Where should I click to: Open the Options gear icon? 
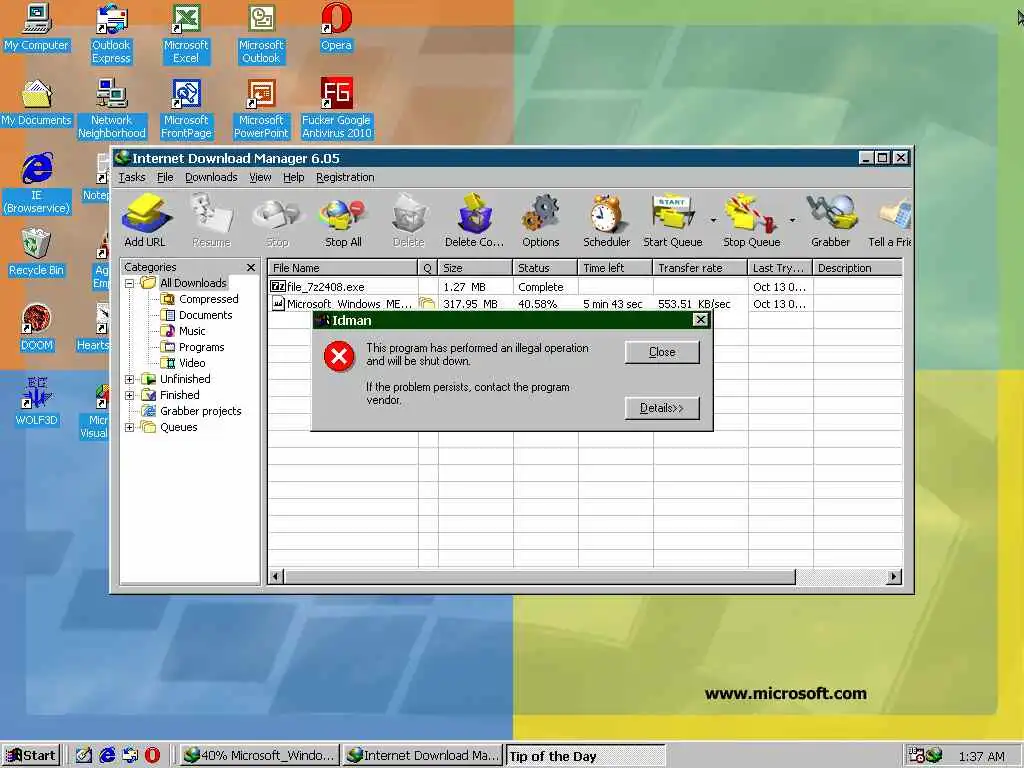(x=541, y=221)
